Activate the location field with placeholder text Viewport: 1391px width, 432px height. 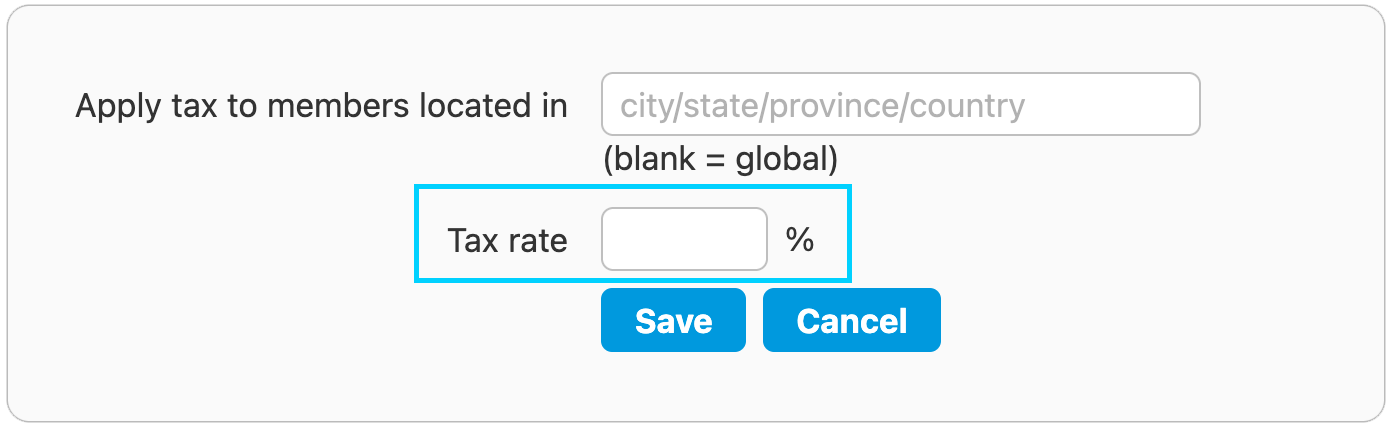click(900, 104)
